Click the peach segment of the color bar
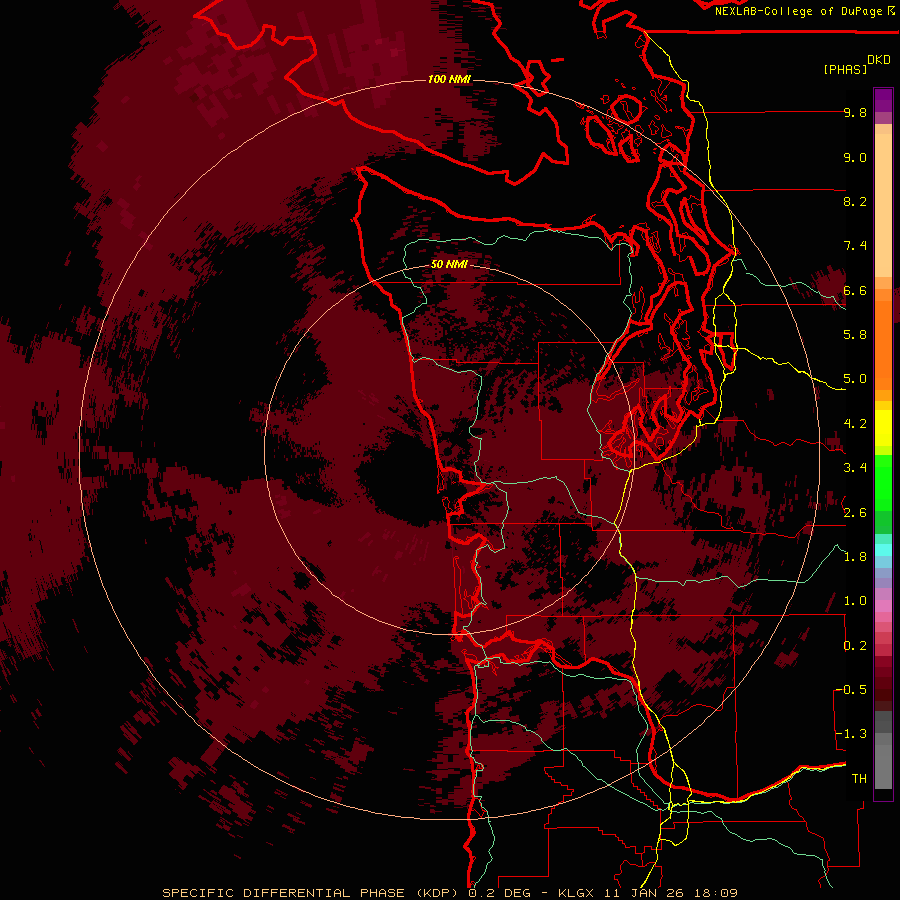 point(883,207)
